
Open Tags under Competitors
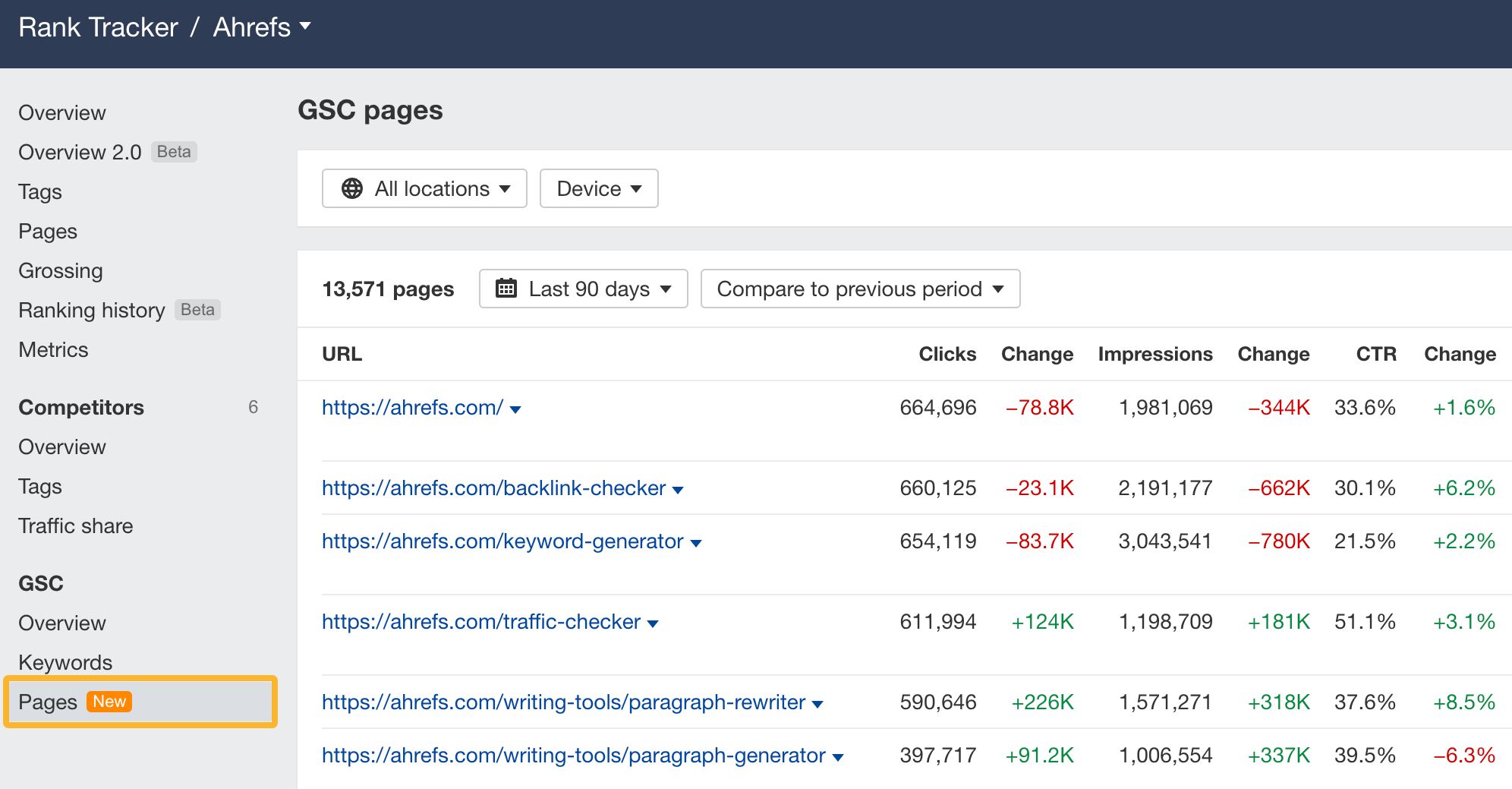[40, 486]
